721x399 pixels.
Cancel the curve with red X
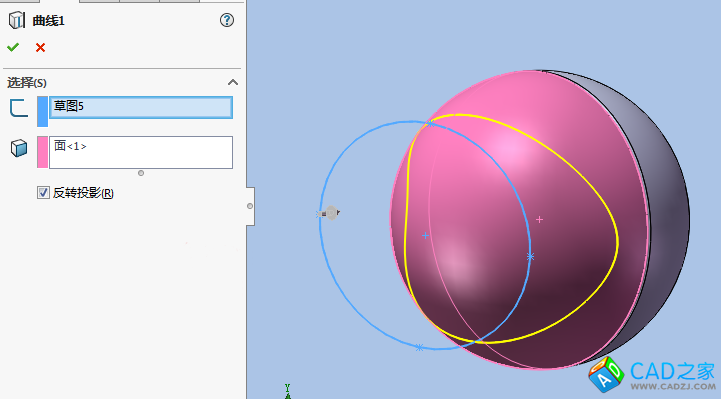click(40, 47)
